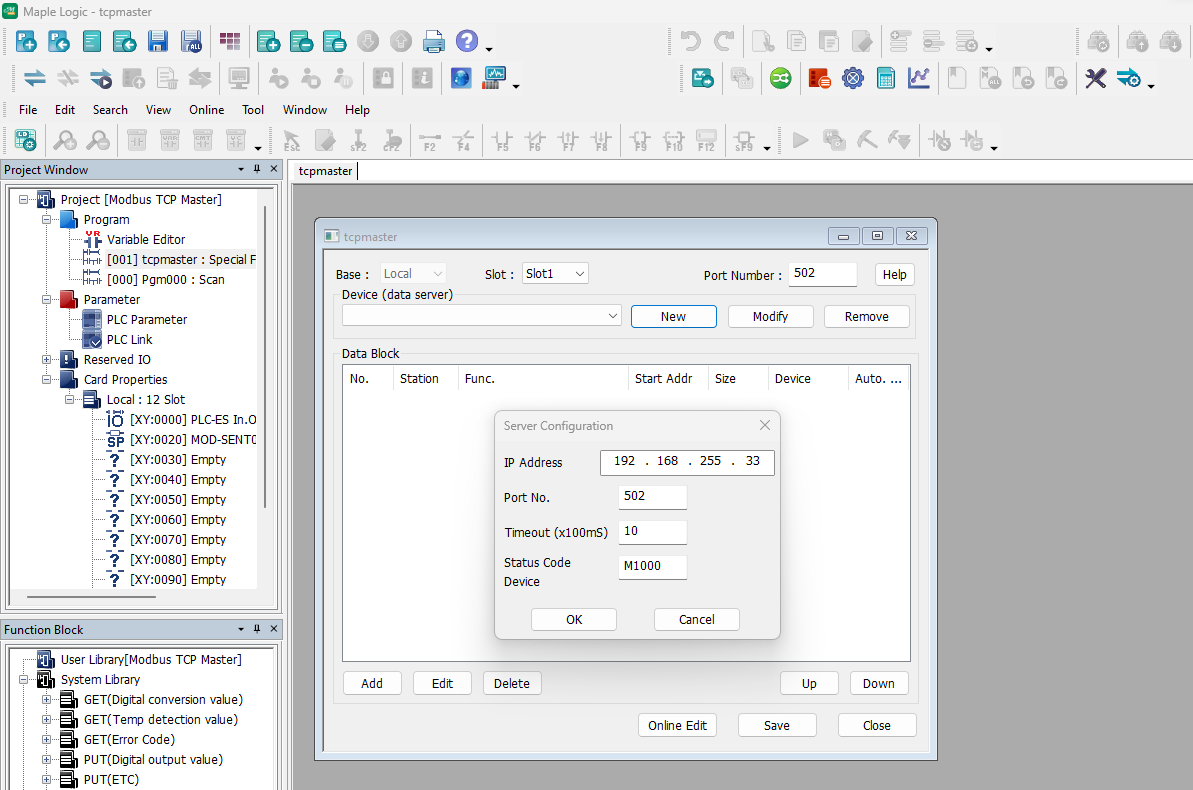Click the blue gear wheel icon
Screen dimensions: 1193x790
pos(852,78)
